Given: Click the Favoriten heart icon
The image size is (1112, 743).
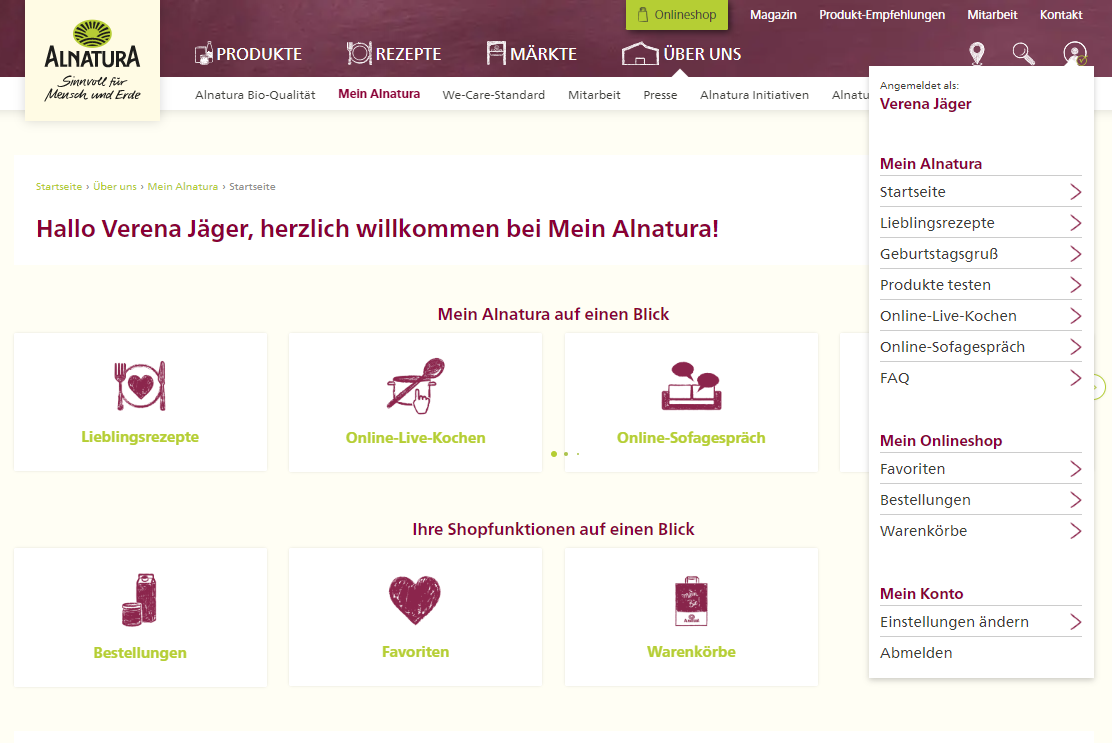Looking at the screenshot, I should click(415, 600).
